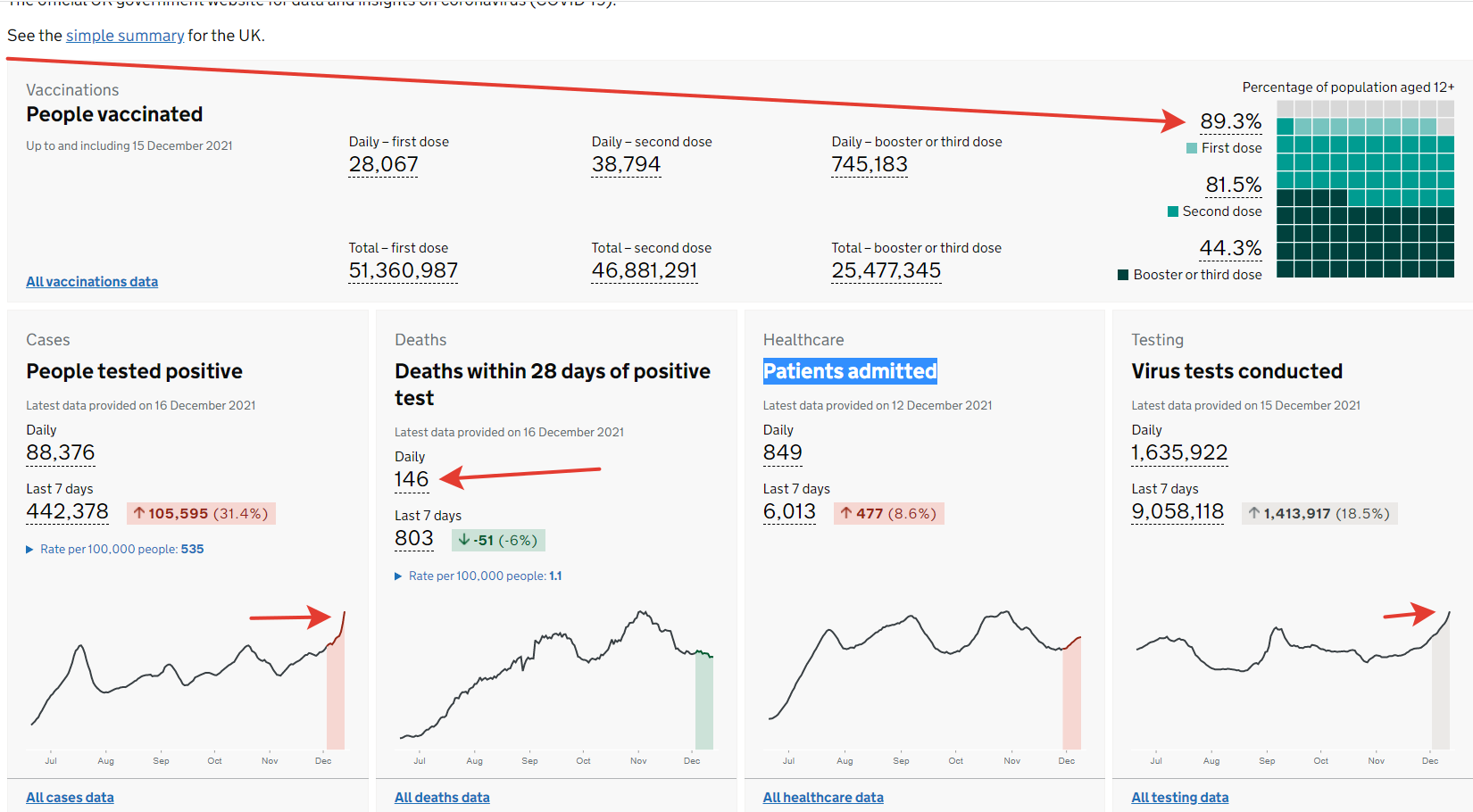Click daily second dose value 38,794
This screenshot has width=1473, height=812.
tap(626, 165)
